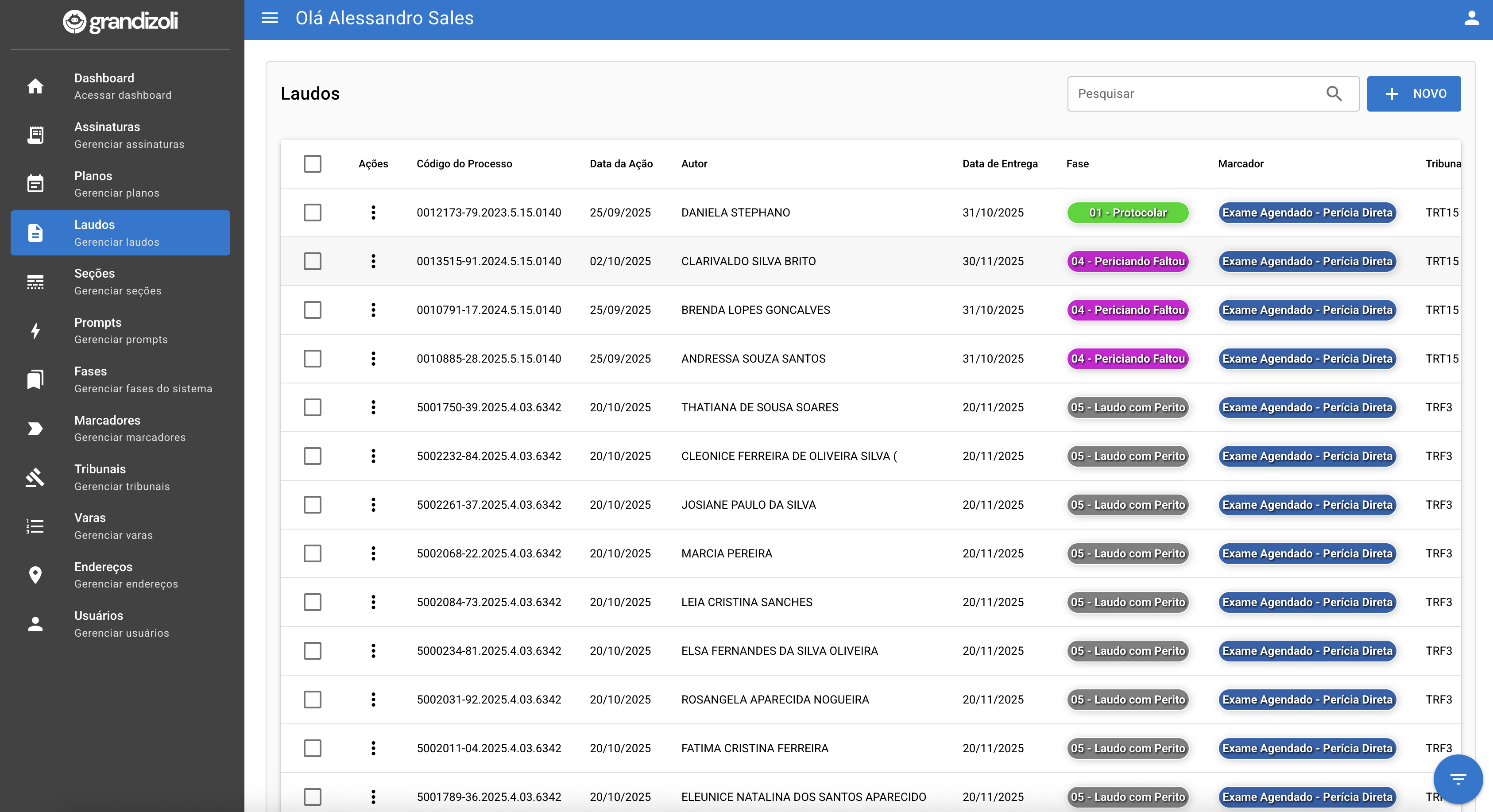Open actions menu for CLARIVALDO SILVA BRITO

(x=373, y=261)
